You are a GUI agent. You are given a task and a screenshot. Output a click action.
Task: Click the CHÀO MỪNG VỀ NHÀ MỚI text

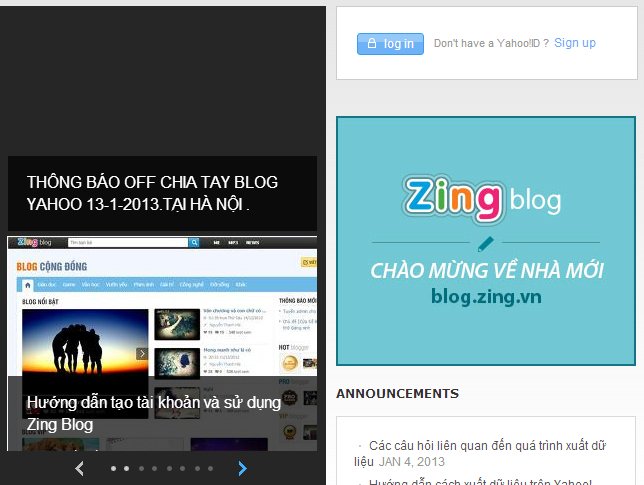click(486, 270)
